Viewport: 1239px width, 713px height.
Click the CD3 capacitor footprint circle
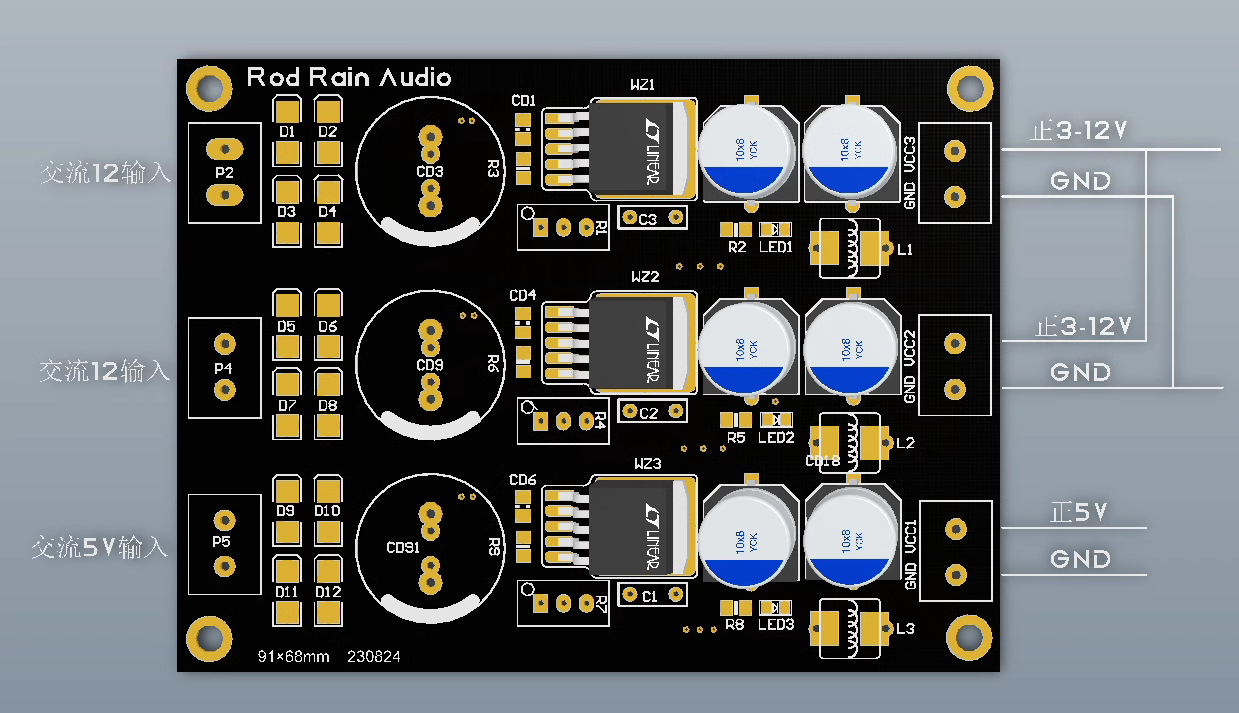click(430, 171)
